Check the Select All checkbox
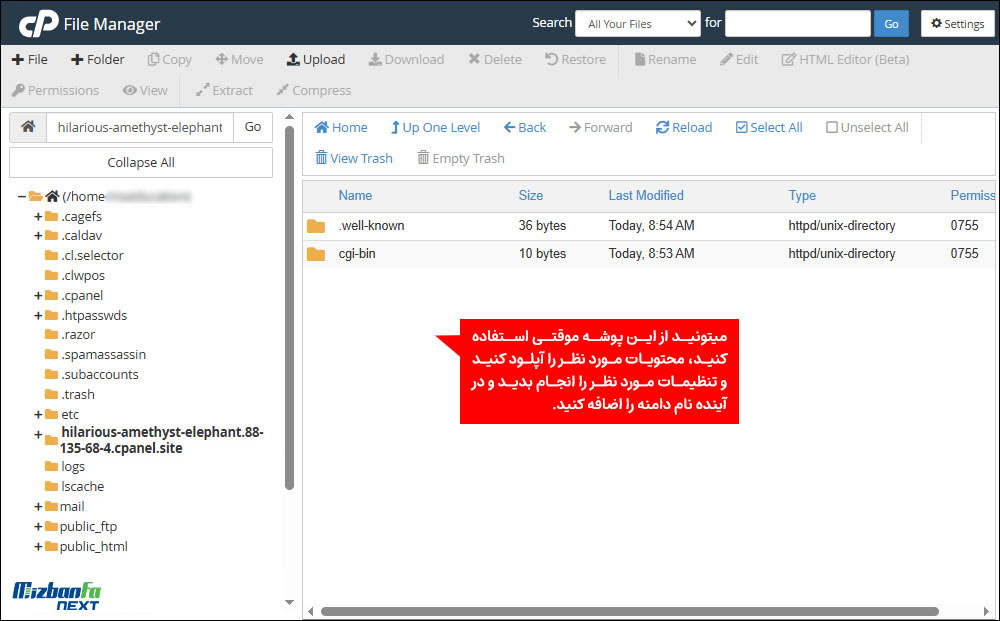1000x621 pixels. tap(741, 127)
